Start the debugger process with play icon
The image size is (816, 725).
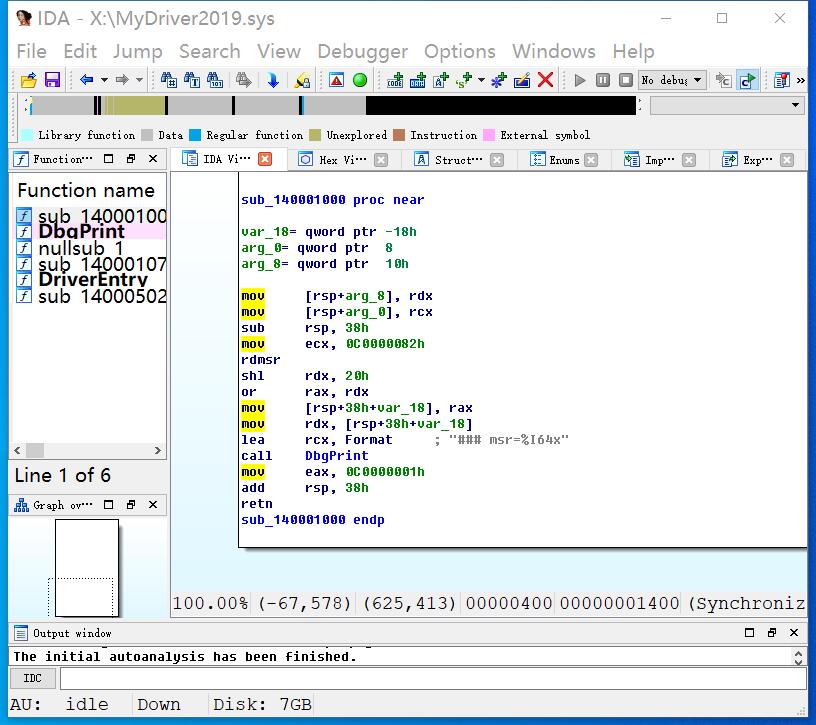click(580, 80)
